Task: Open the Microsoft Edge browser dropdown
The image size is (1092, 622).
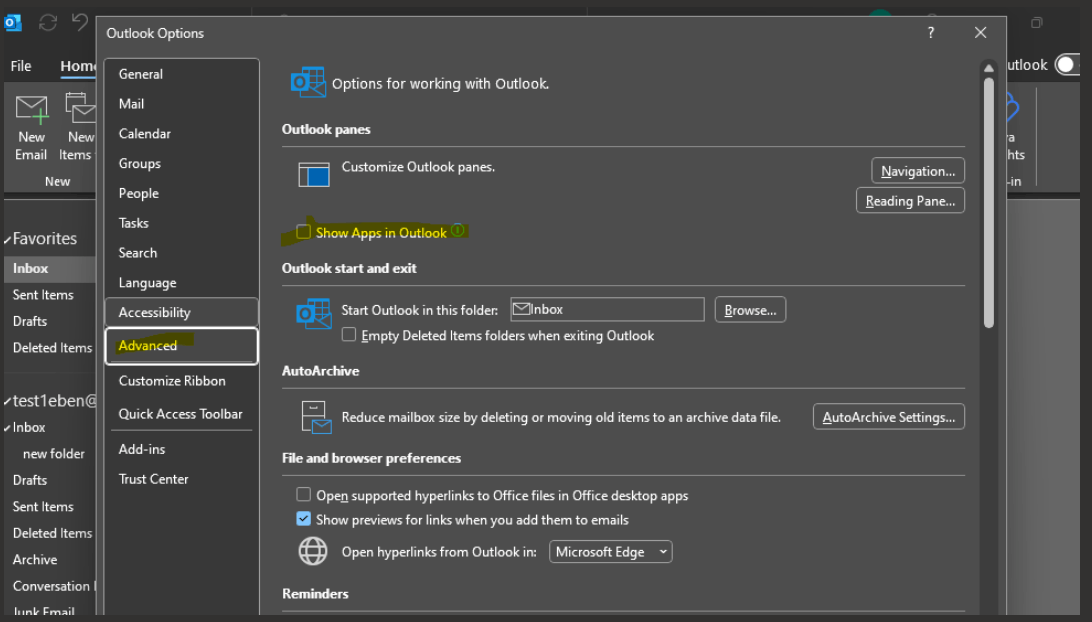Action: coord(611,552)
